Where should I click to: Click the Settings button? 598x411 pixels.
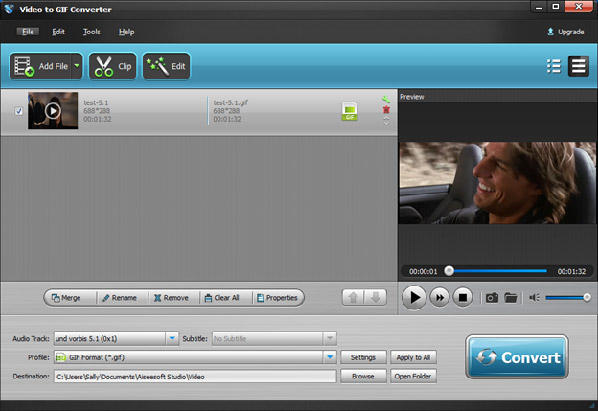(x=363, y=357)
